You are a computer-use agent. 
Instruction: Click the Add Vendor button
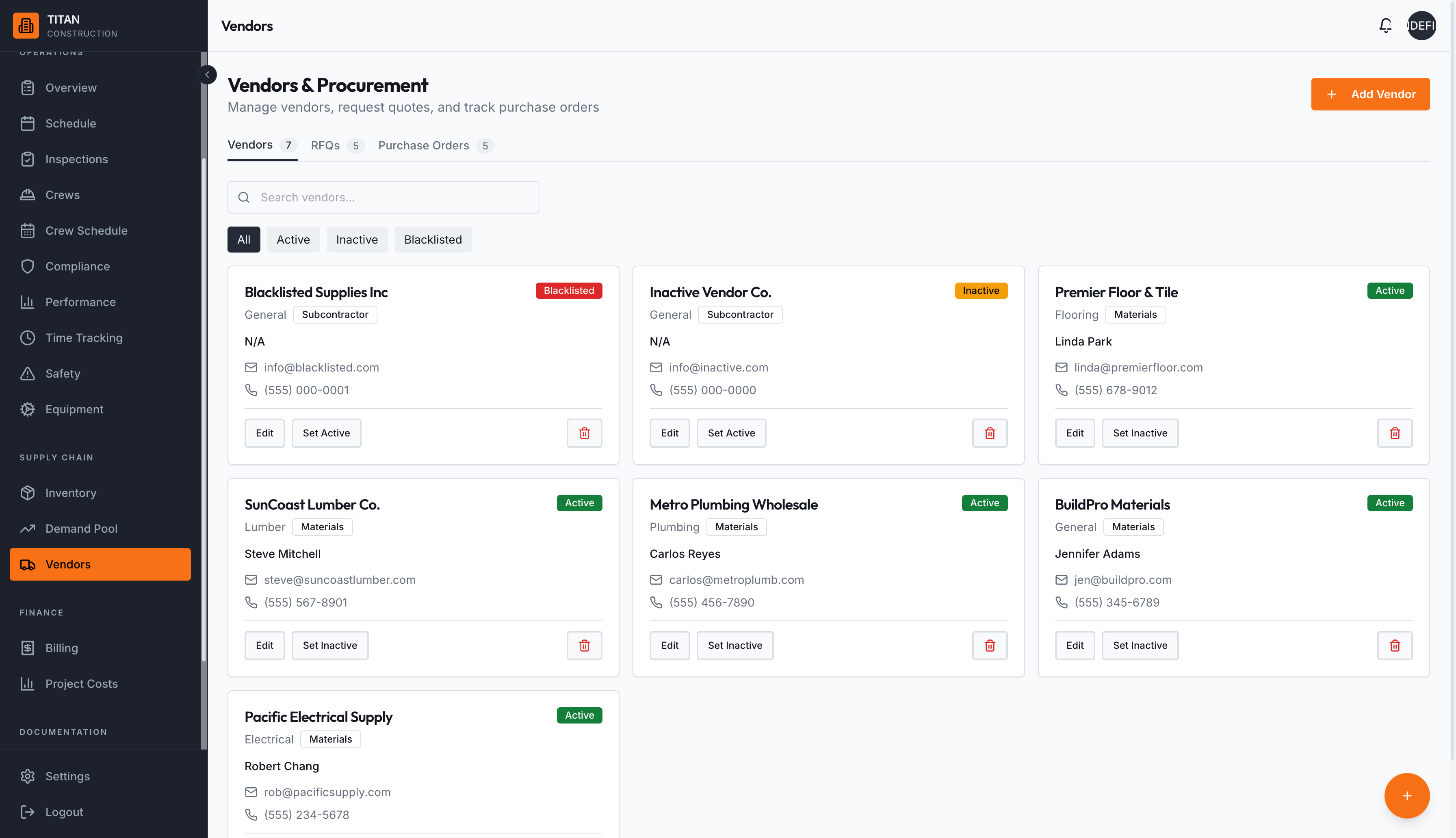coord(1370,94)
